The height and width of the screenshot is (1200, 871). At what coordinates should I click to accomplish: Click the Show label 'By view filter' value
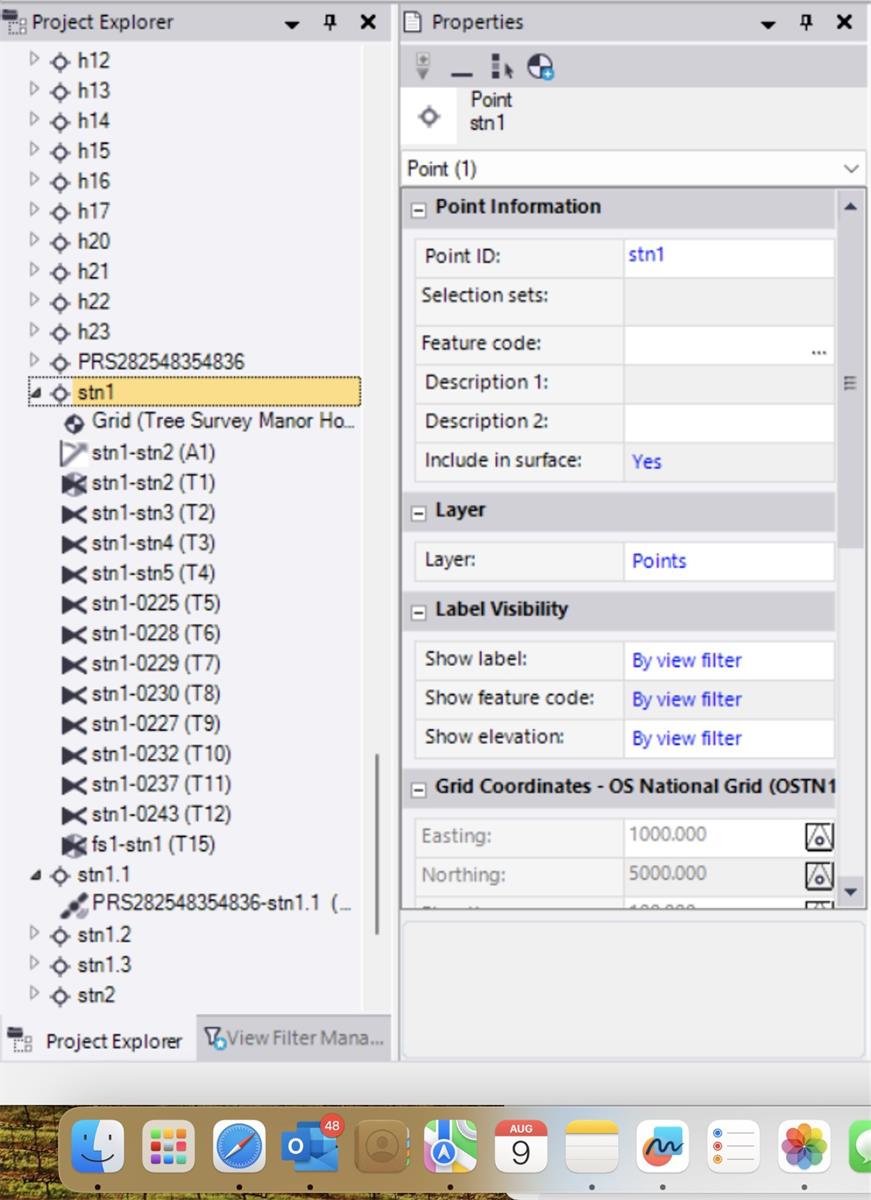pyautogui.click(x=687, y=661)
